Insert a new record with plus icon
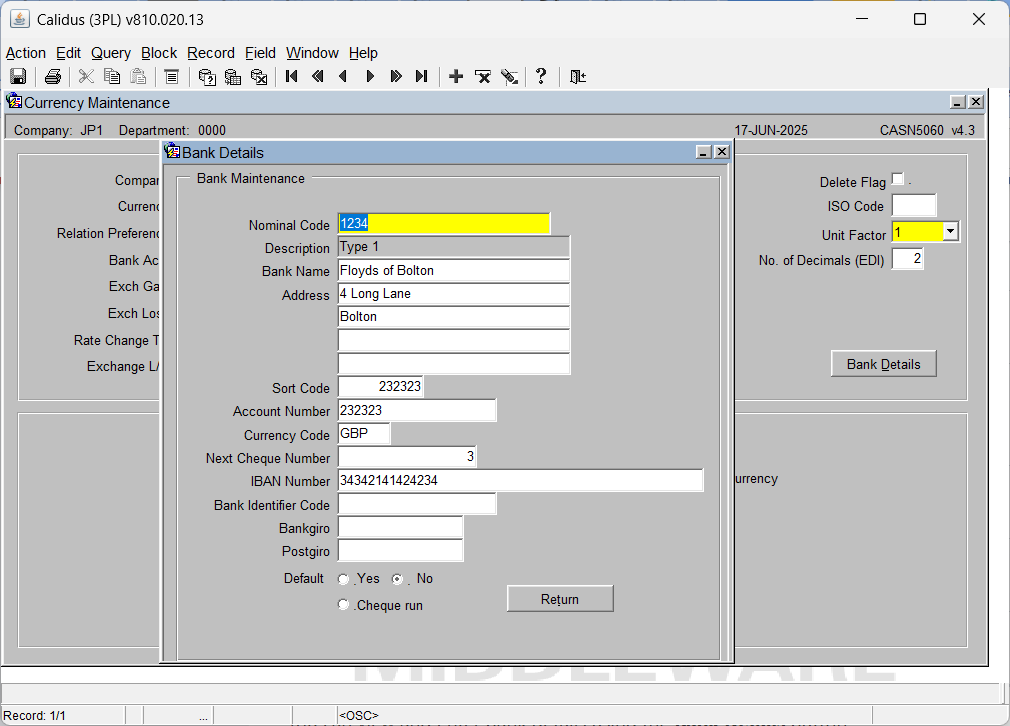This screenshot has height=726, width=1010. pyautogui.click(x=456, y=77)
